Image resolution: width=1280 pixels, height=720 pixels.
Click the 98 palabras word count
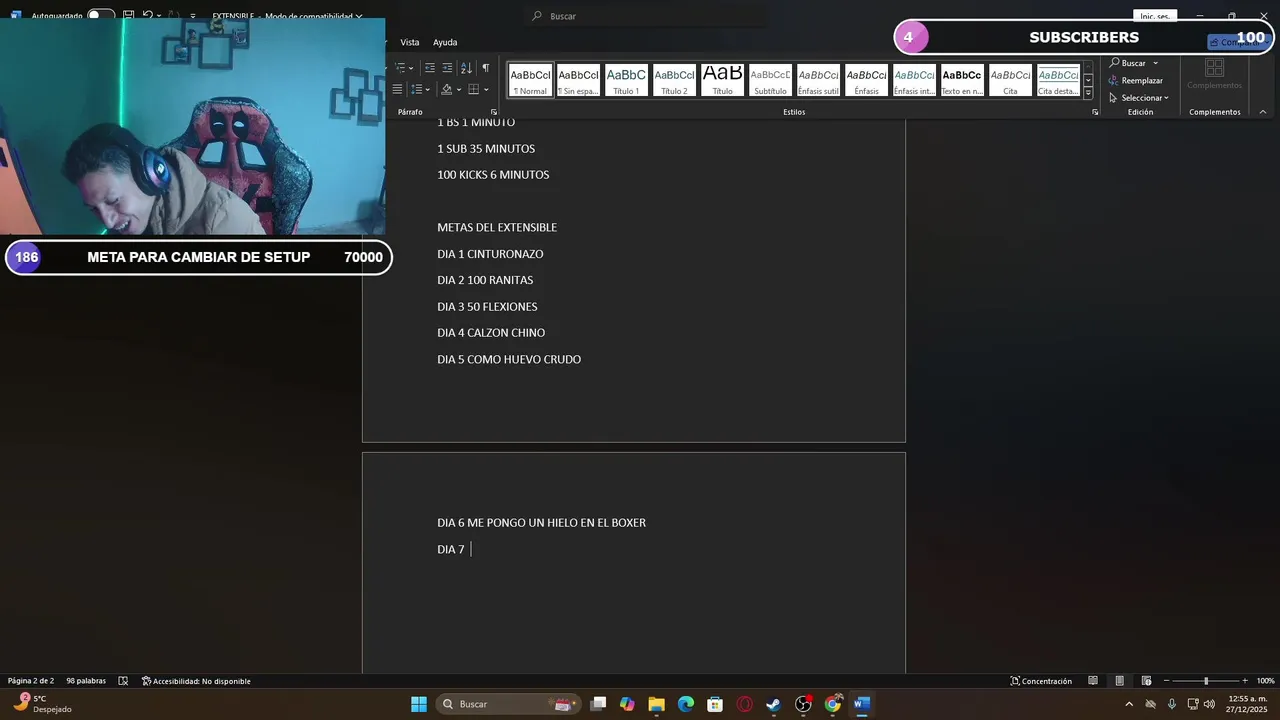pyautogui.click(x=86, y=681)
